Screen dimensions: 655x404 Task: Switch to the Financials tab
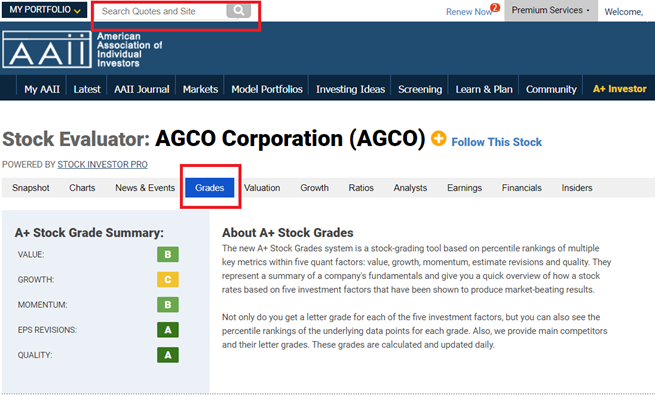point(521,188)
